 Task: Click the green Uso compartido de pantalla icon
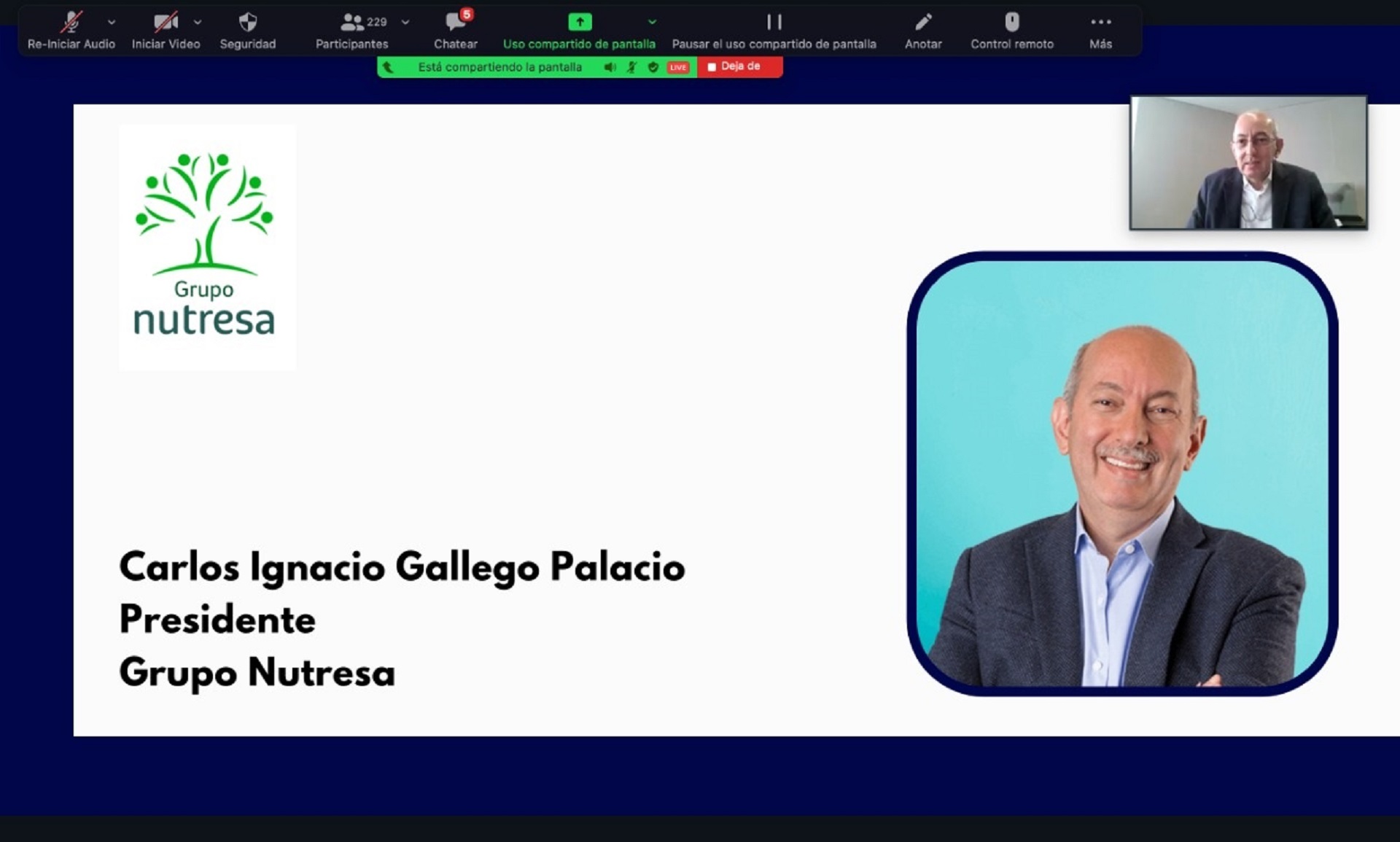click(x=580, y=22)
